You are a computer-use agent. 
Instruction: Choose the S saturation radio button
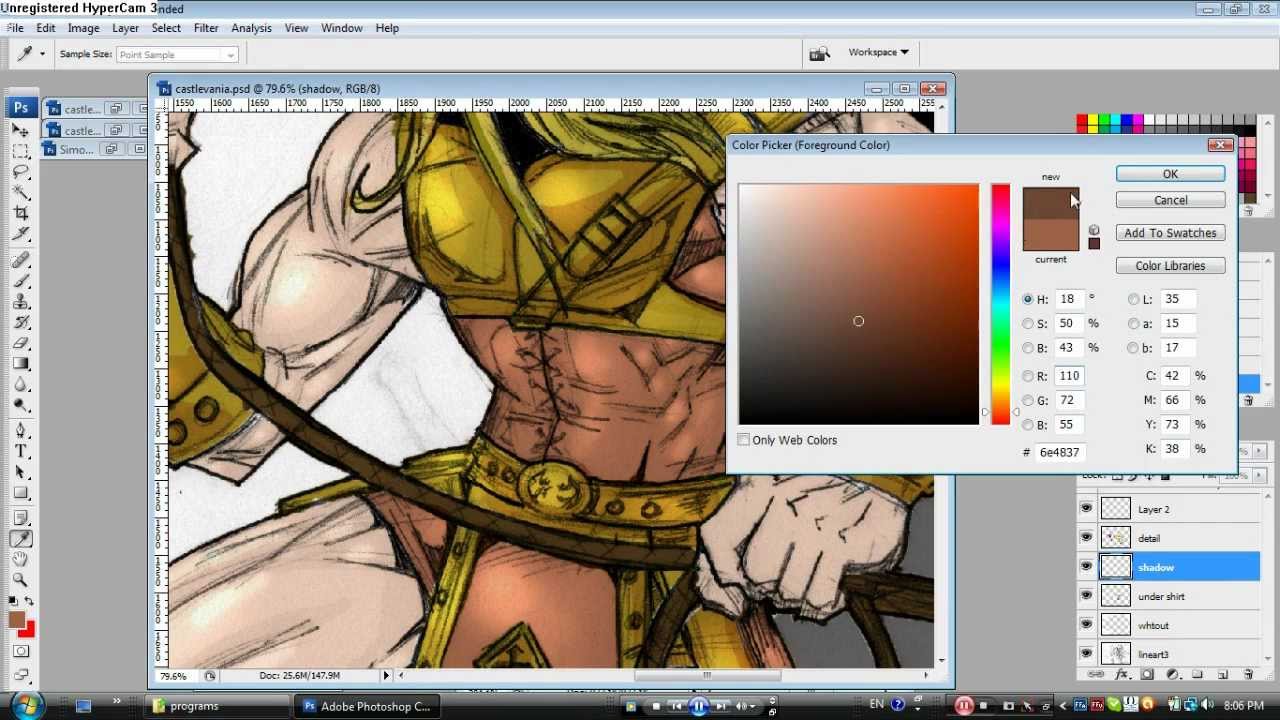click(x=1028, y=324)
